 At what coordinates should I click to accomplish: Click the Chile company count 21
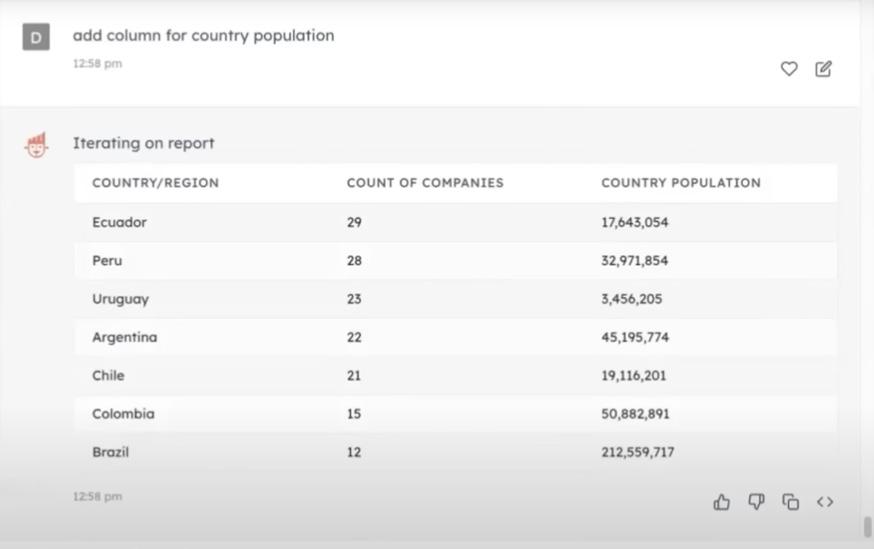354,376
